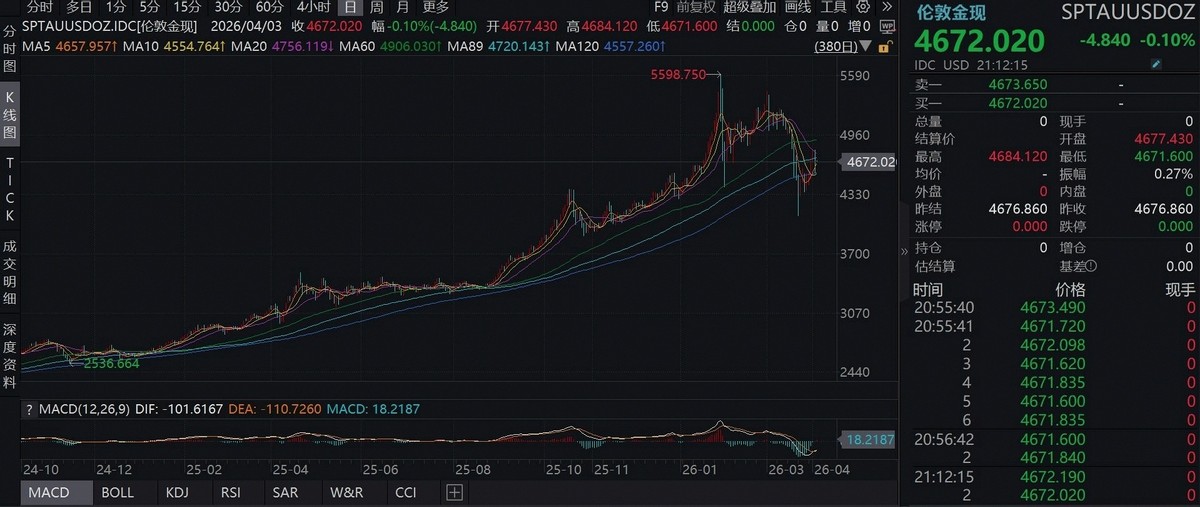
Task: Open the TICK side tab
Action: pyautogui.click(x=10, y=189)
